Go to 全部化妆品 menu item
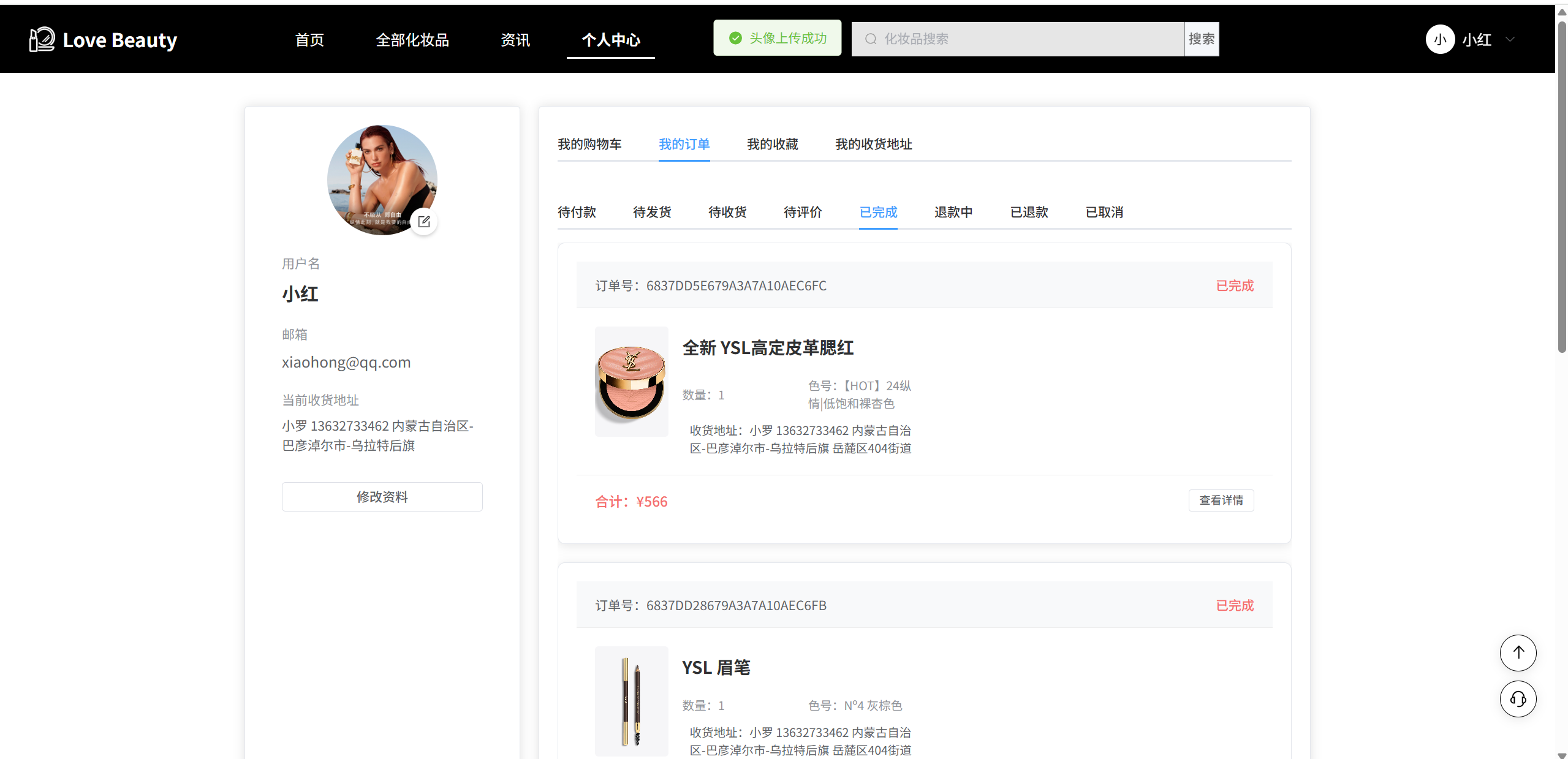 click(x=412, y=40)
